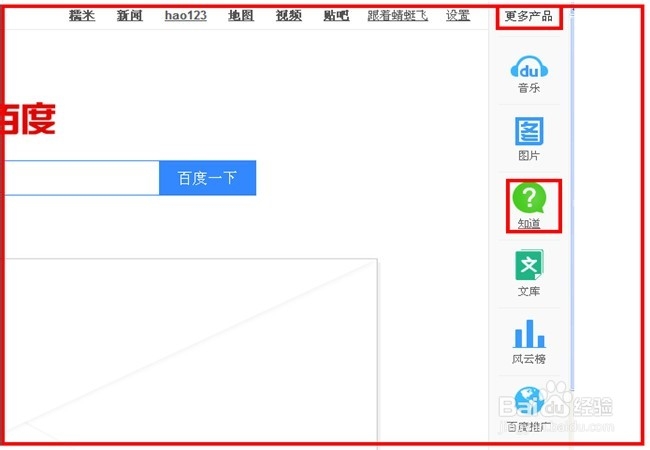Focus the Baidu search input box
Screen dimensions: 650x450
(82, 178)
